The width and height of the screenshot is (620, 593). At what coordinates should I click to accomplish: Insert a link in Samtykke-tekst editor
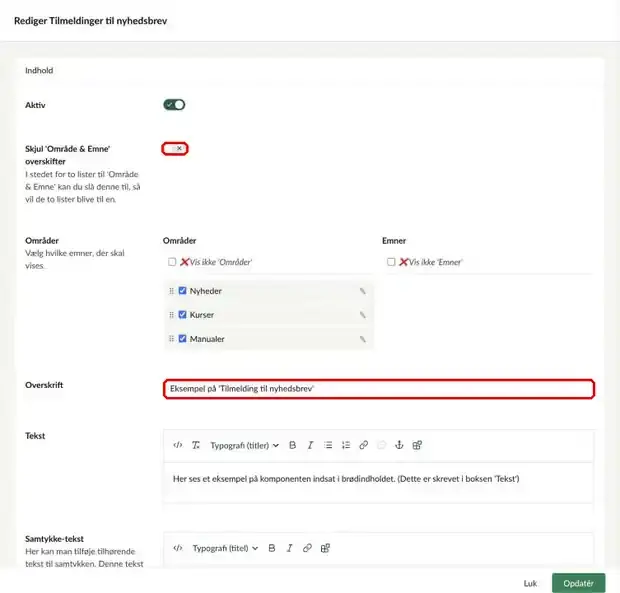tap(307, 548)
